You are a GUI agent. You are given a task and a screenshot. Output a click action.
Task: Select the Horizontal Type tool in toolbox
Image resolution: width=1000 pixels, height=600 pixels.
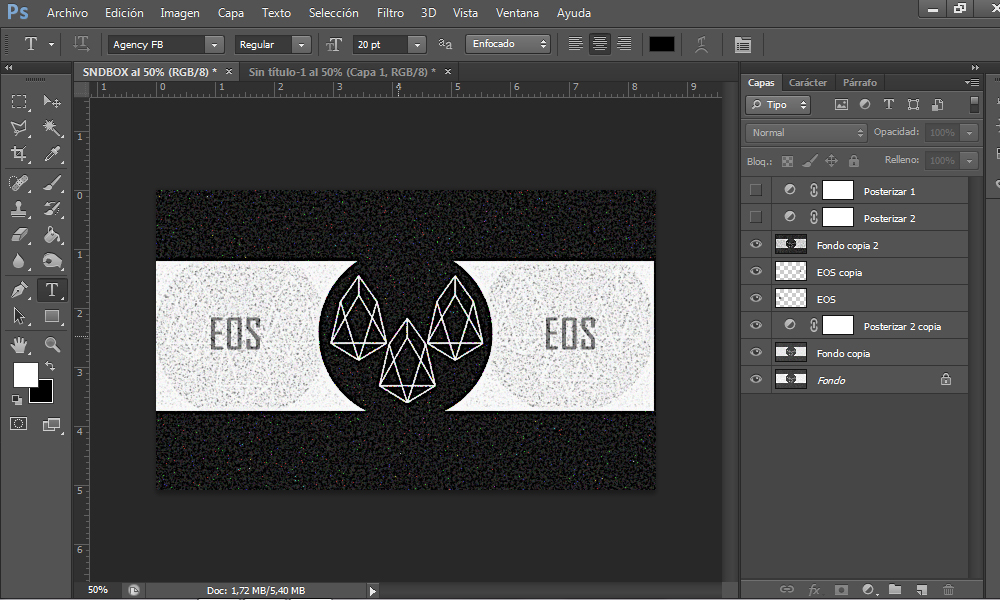(x=52, y=290)
